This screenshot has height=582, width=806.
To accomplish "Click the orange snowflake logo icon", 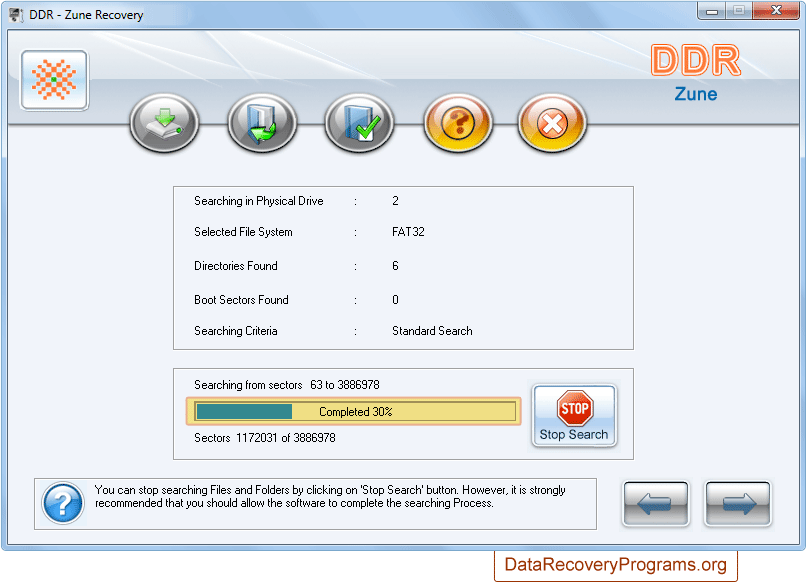I will click(x=54, y=80).
